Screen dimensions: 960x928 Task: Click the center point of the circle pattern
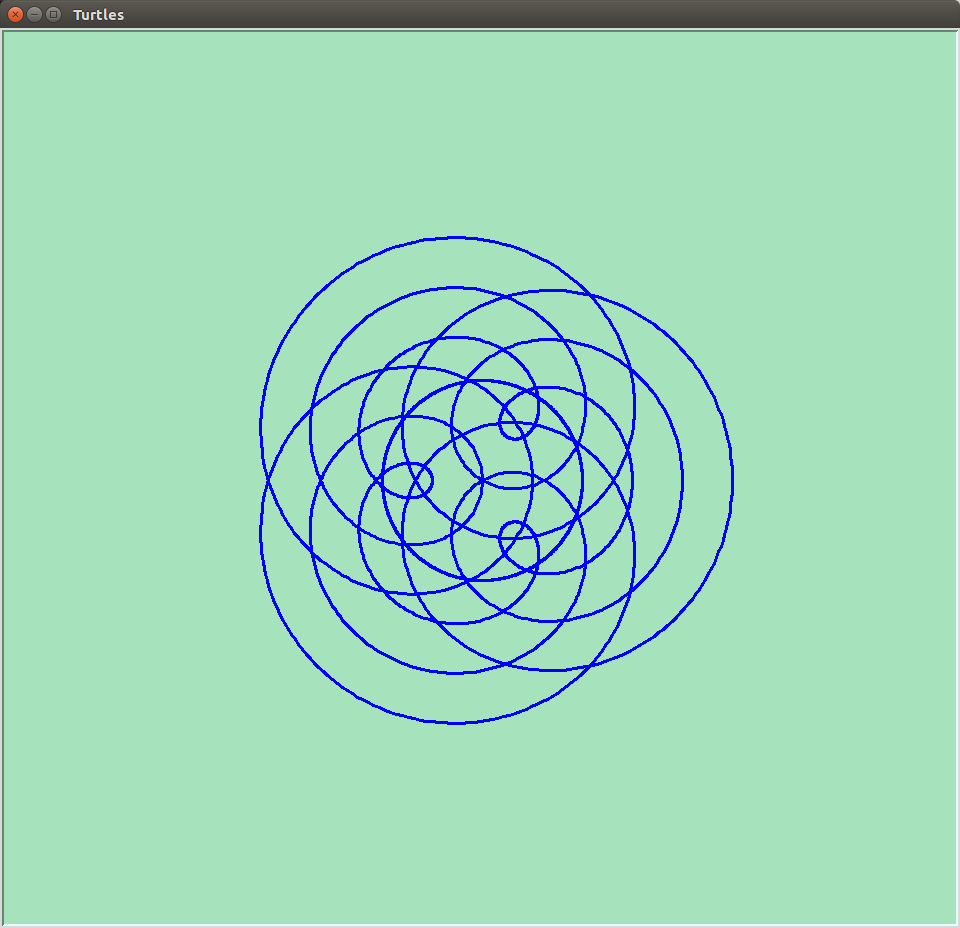(482, 480)
